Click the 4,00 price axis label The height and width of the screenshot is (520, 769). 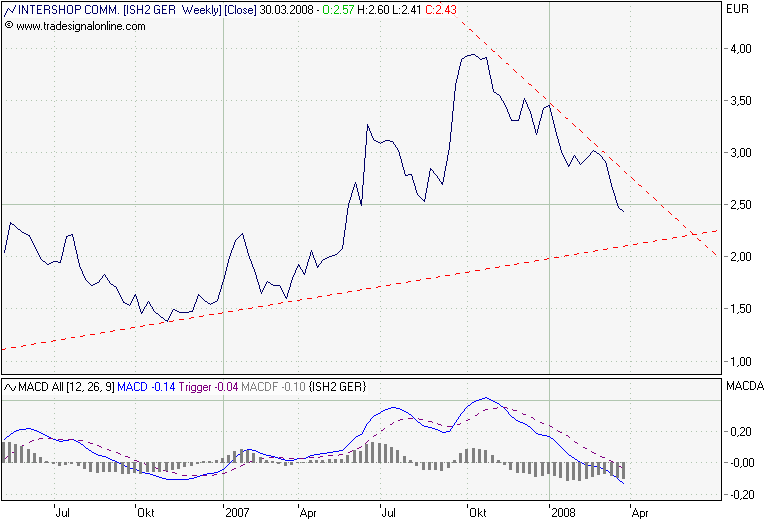[x=740, y=49]
